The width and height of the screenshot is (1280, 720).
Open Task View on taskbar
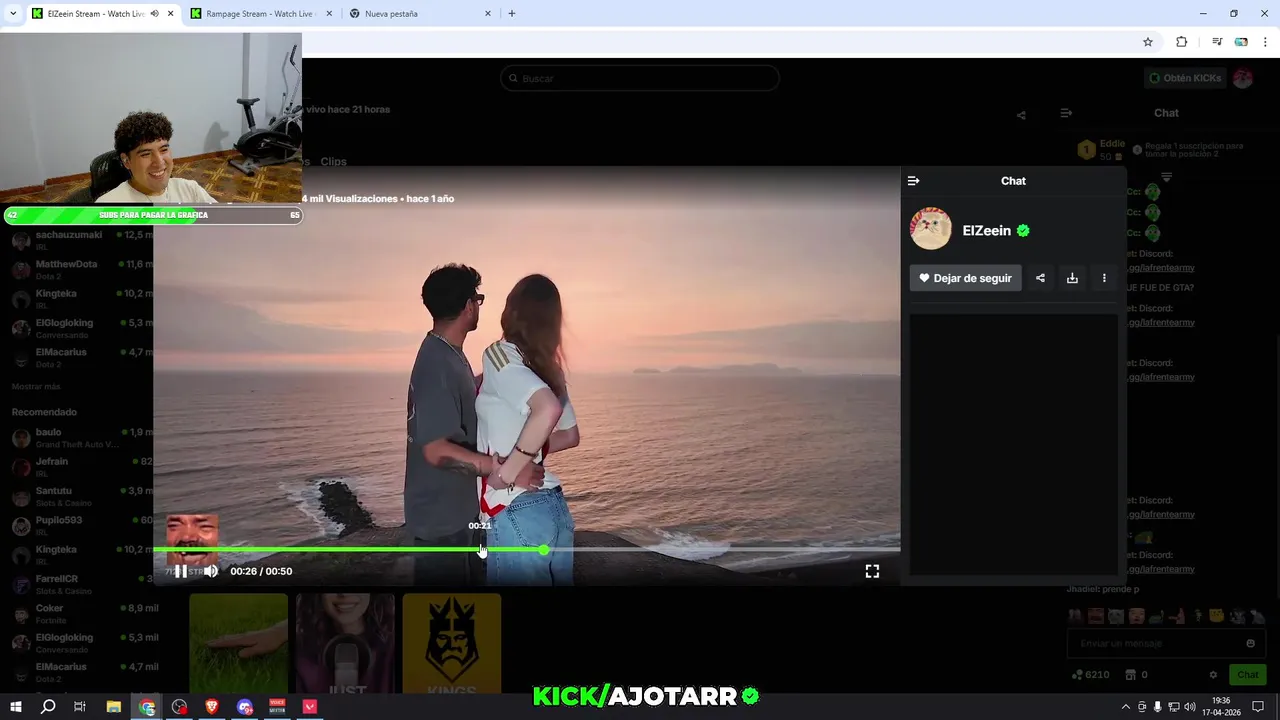point(80,707)
